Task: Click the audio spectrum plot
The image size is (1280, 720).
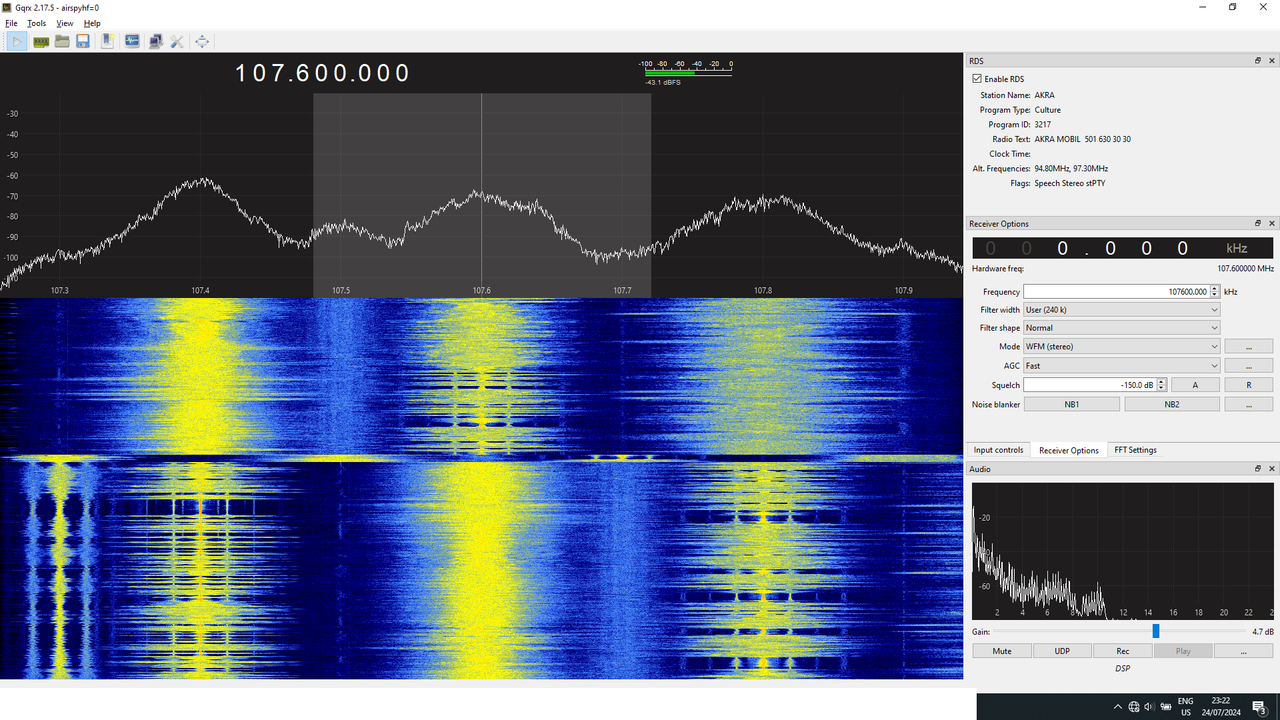Action: tap(1123, 551)
